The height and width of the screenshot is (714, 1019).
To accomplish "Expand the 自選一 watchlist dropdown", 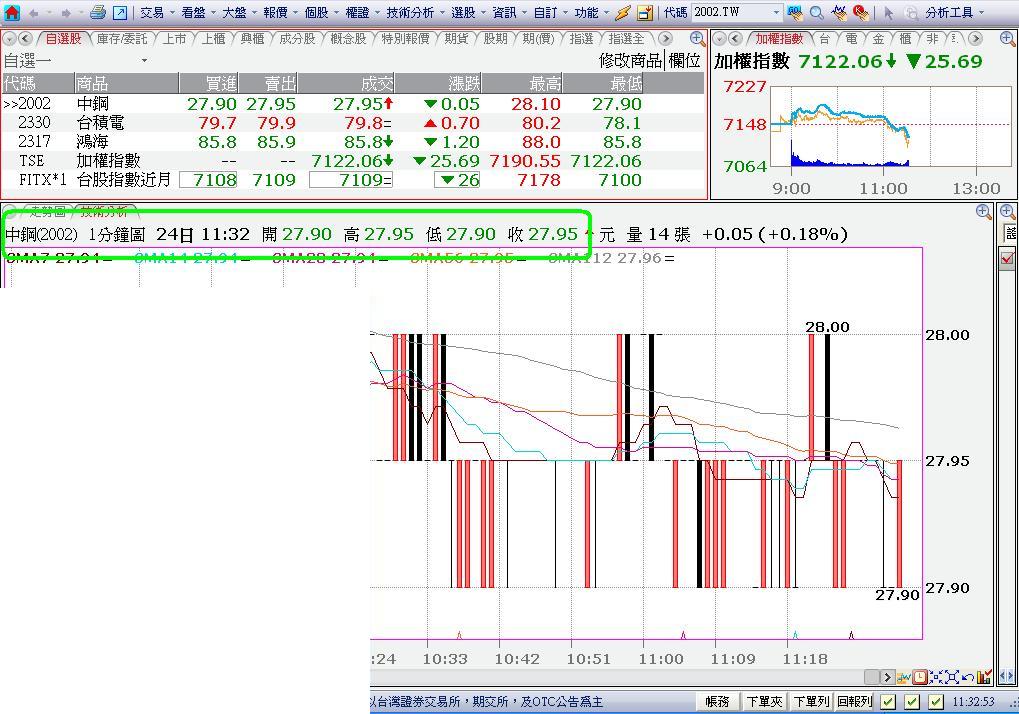I will pos(144,60).
